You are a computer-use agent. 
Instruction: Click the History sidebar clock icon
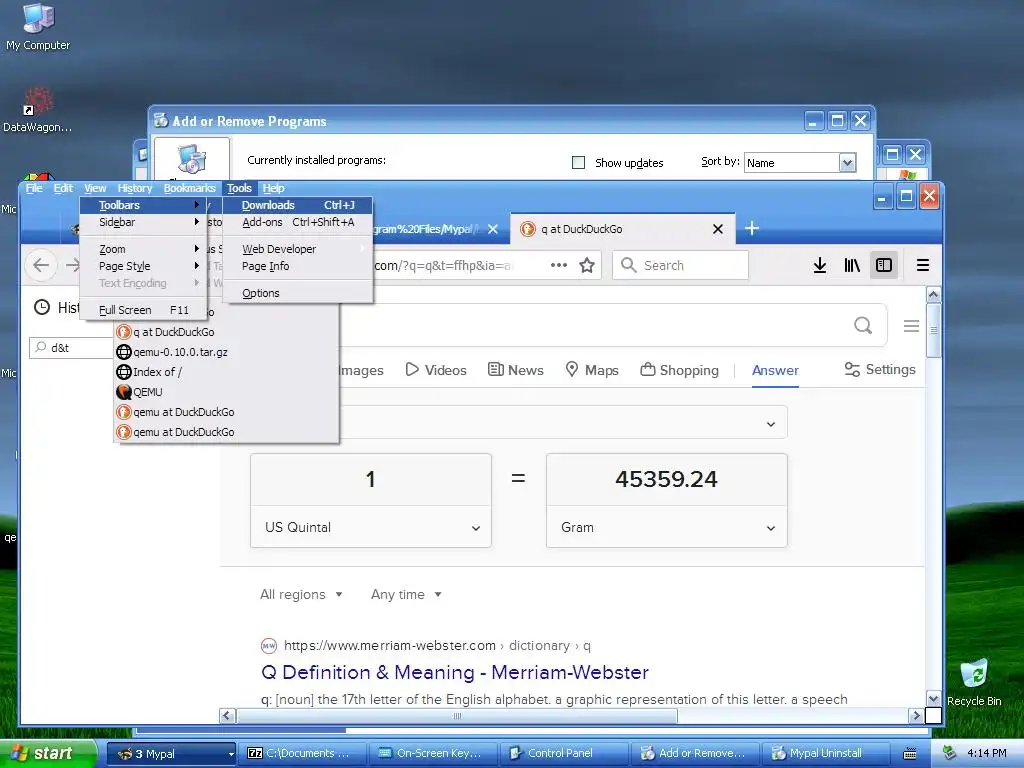click(x=42, y=308)
